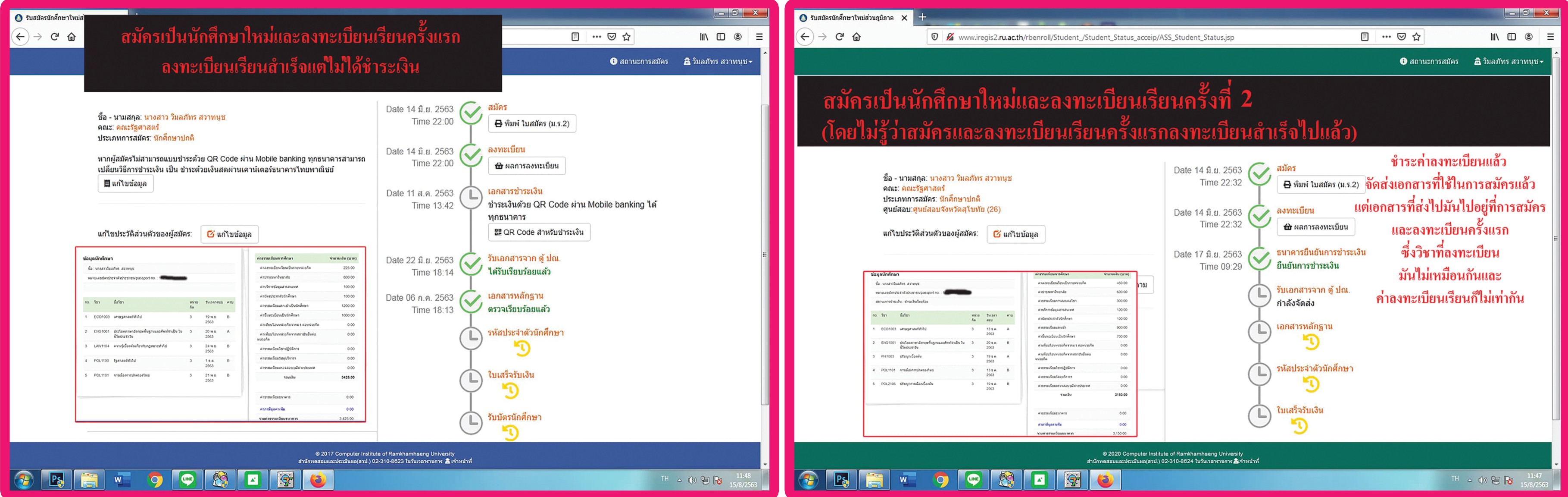Expand วิมลภัทร สวาทนุช user dropdown in left window
The image size is (1568, 497).
(x=718, y=62)
